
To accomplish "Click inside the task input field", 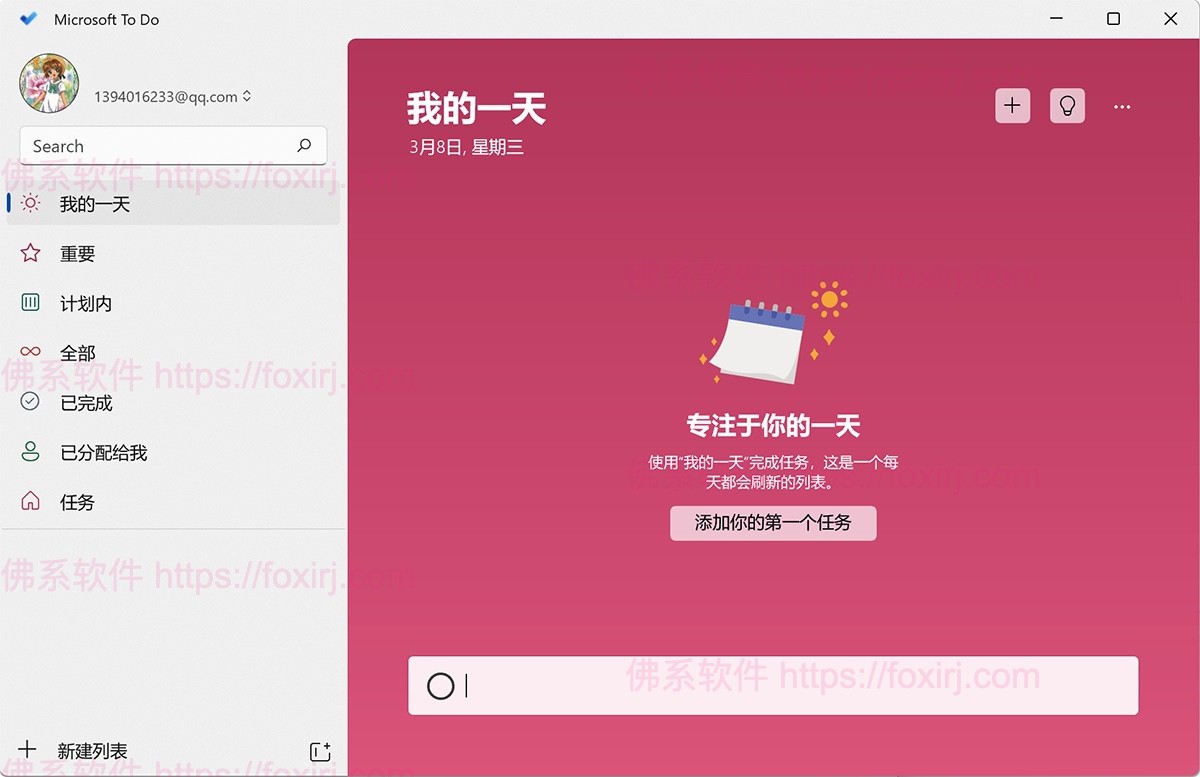I will (700, 685).
